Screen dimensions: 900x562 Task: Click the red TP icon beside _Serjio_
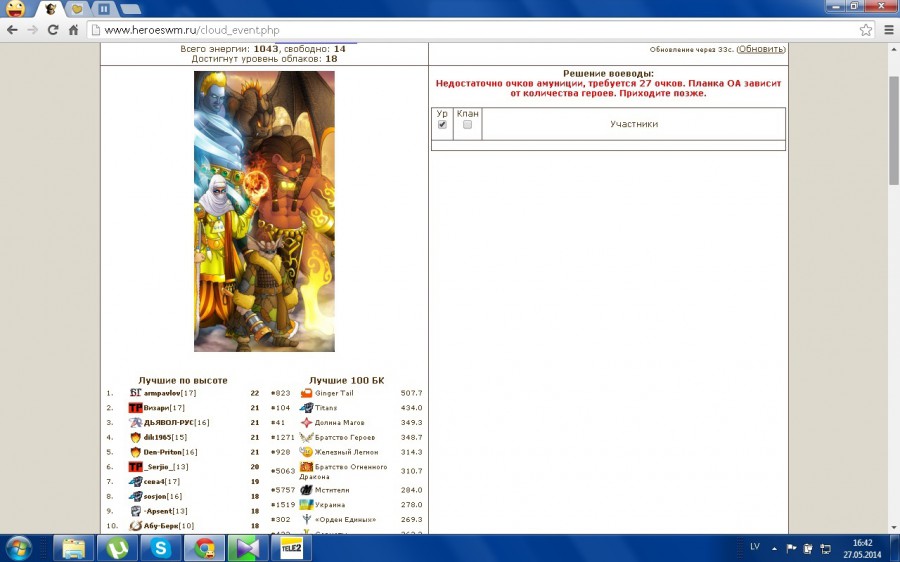coord(135,467)
